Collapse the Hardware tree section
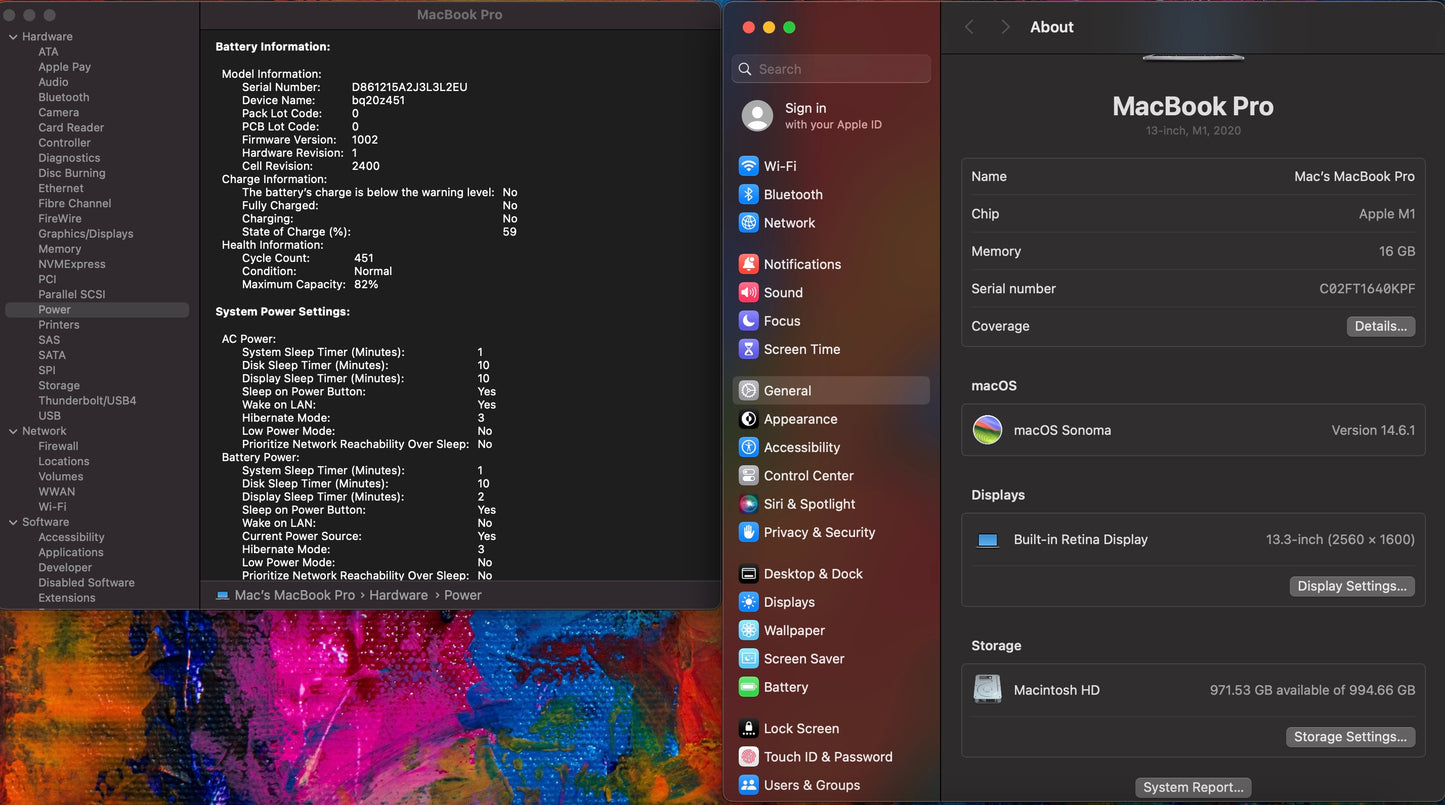The width and height of the screenshot is (1445, 805). click(x=13, y=37)
